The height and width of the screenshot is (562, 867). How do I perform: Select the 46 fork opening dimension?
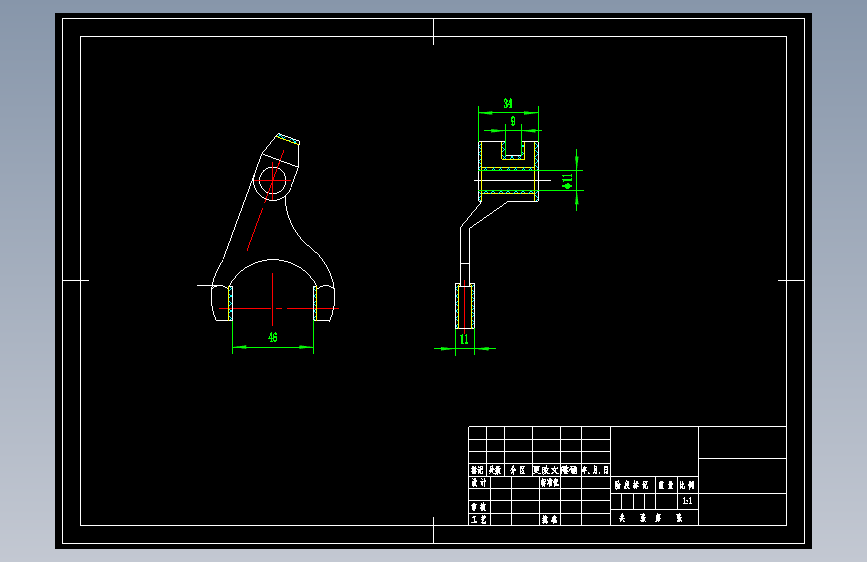coord(273,337)
